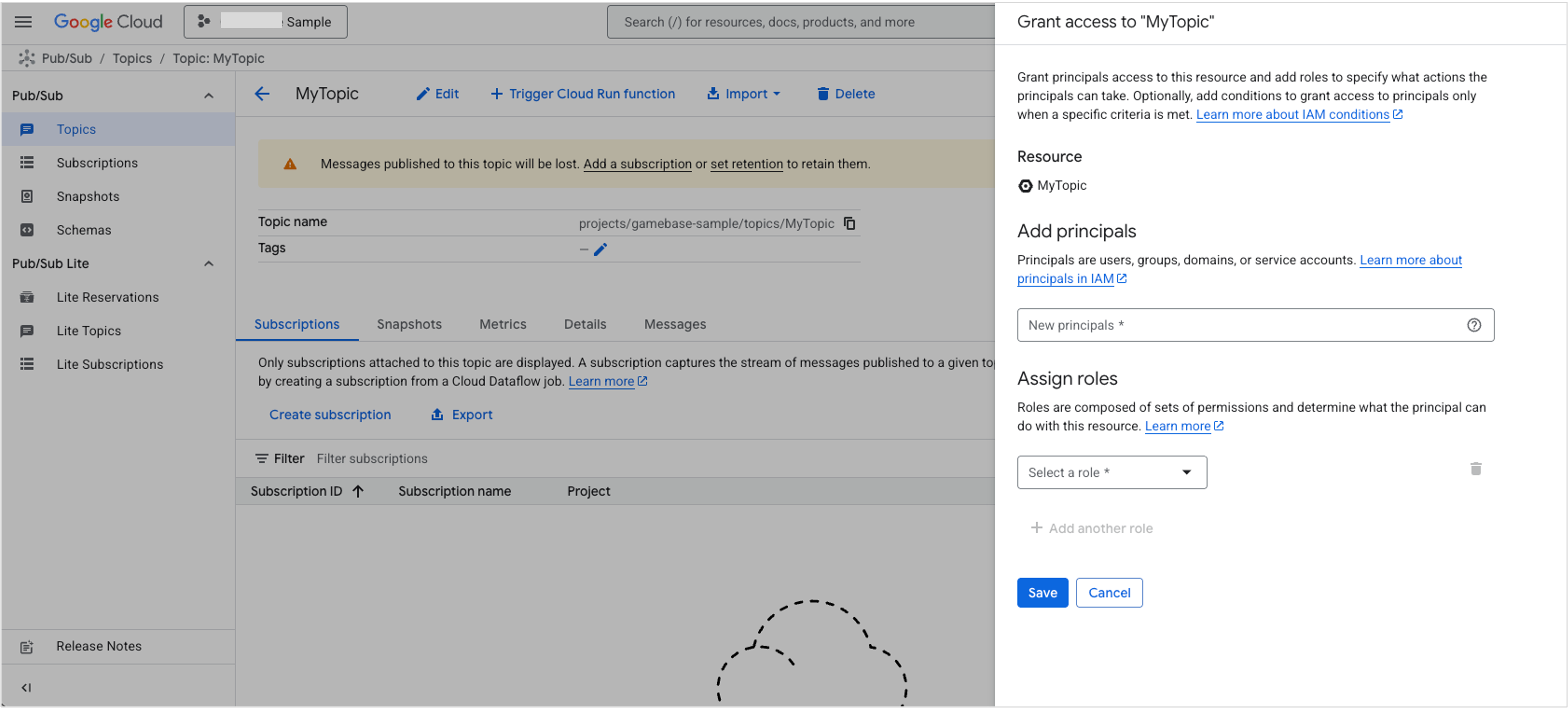Click Trigger Cloud Run function
Viewport: 1568px width, 709px height.
[x=583, y=94]
